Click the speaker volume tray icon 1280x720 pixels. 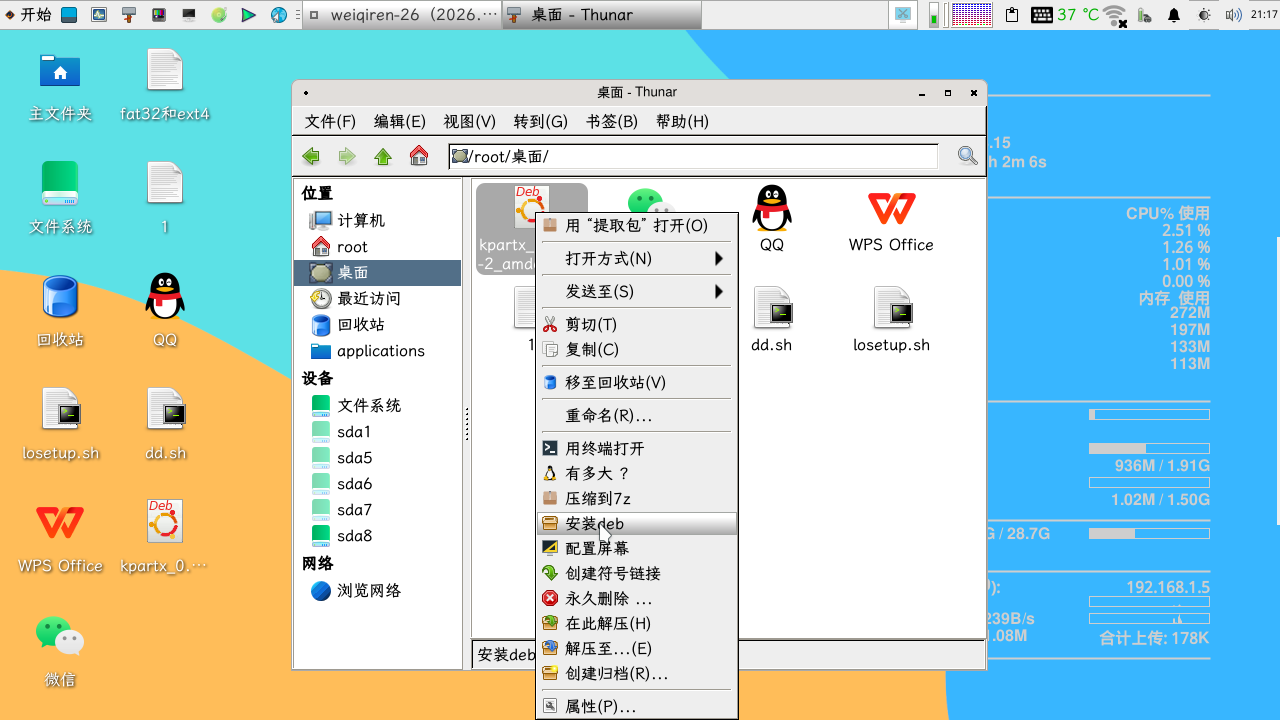point(1234,15)
